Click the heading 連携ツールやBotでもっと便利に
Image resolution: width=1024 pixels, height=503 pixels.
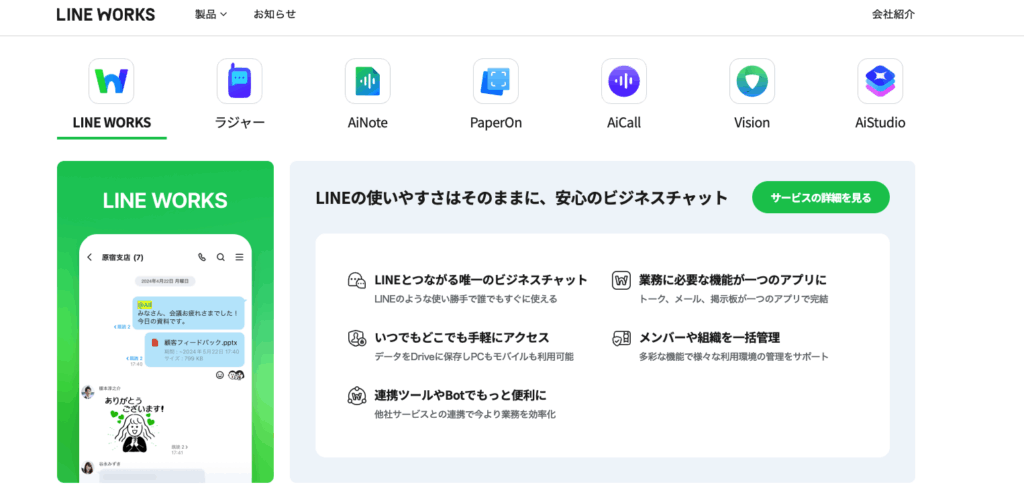460,395
